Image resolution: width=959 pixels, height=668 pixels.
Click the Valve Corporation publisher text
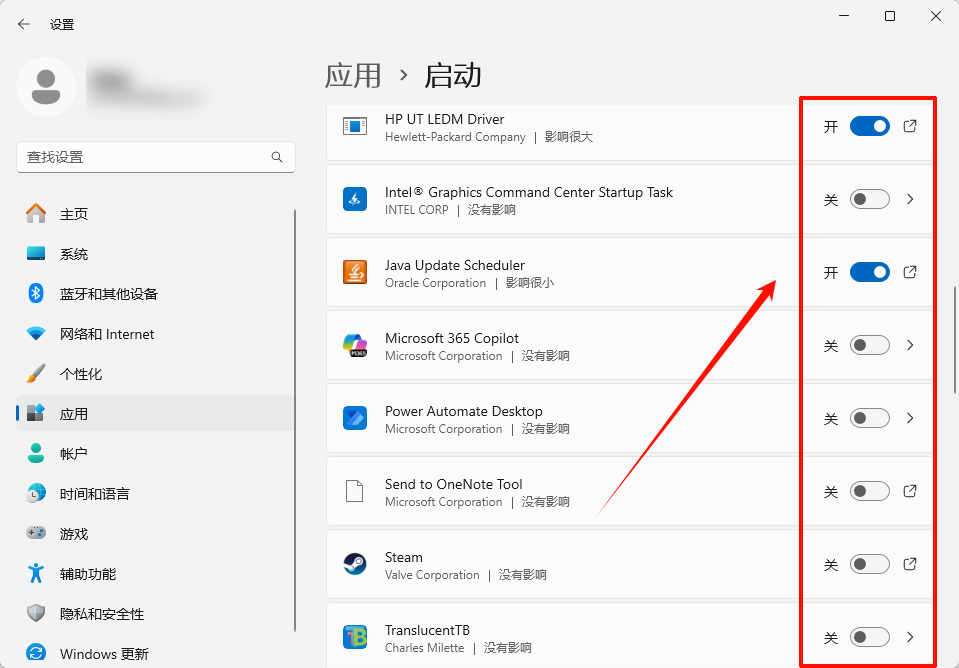[432, 575]
